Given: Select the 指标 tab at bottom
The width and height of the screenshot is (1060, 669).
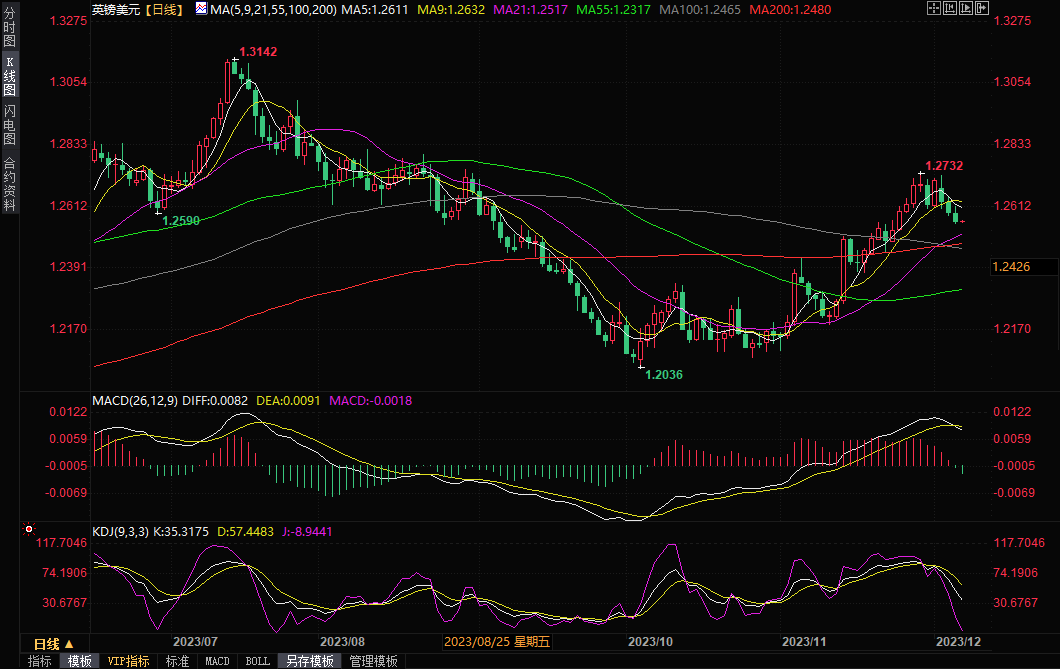Looking at the screenshot, I should pyautogui.click(x=39, y=661).
